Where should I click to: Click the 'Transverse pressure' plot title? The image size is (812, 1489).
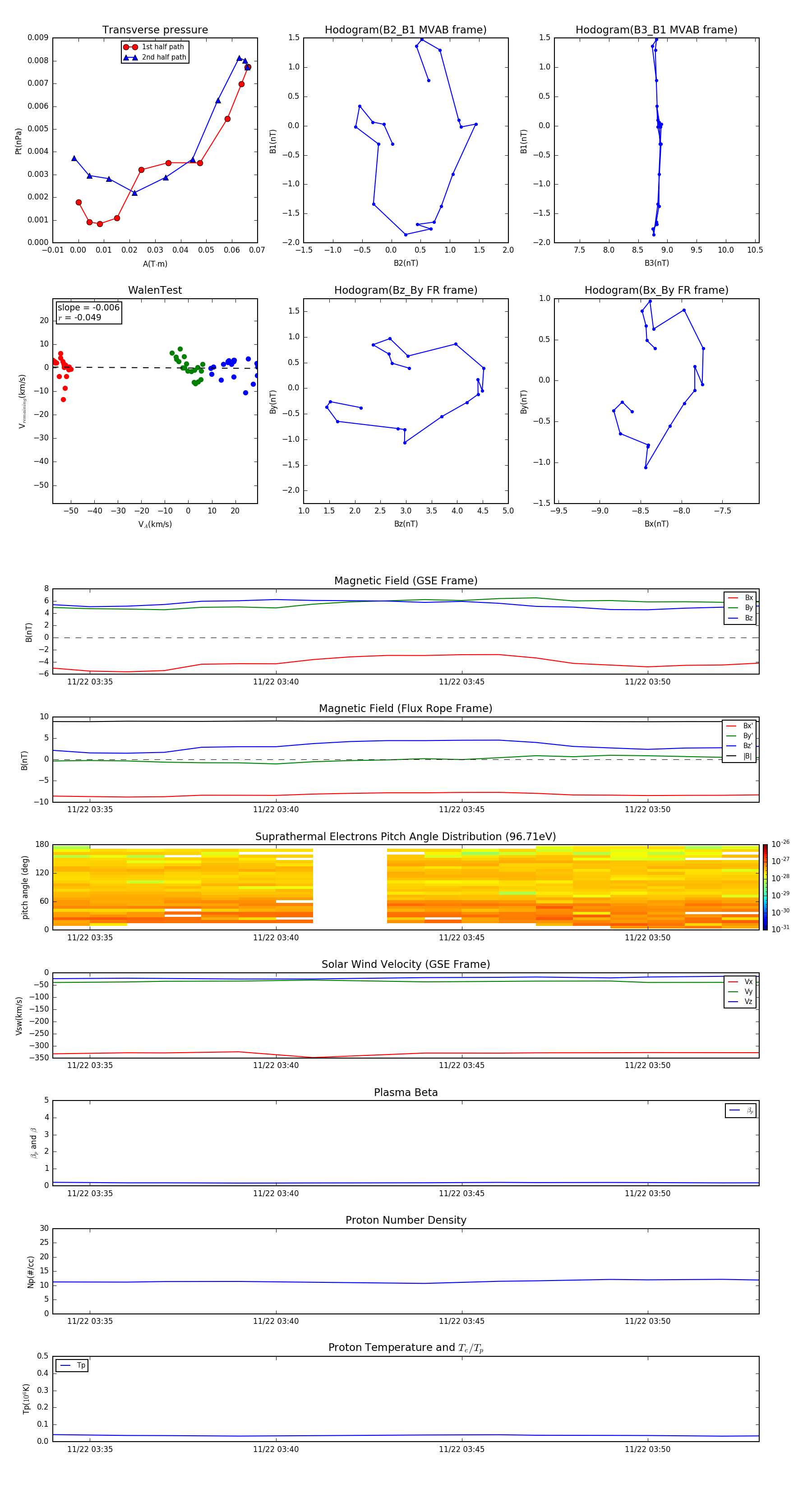click(x=155, y=30)
